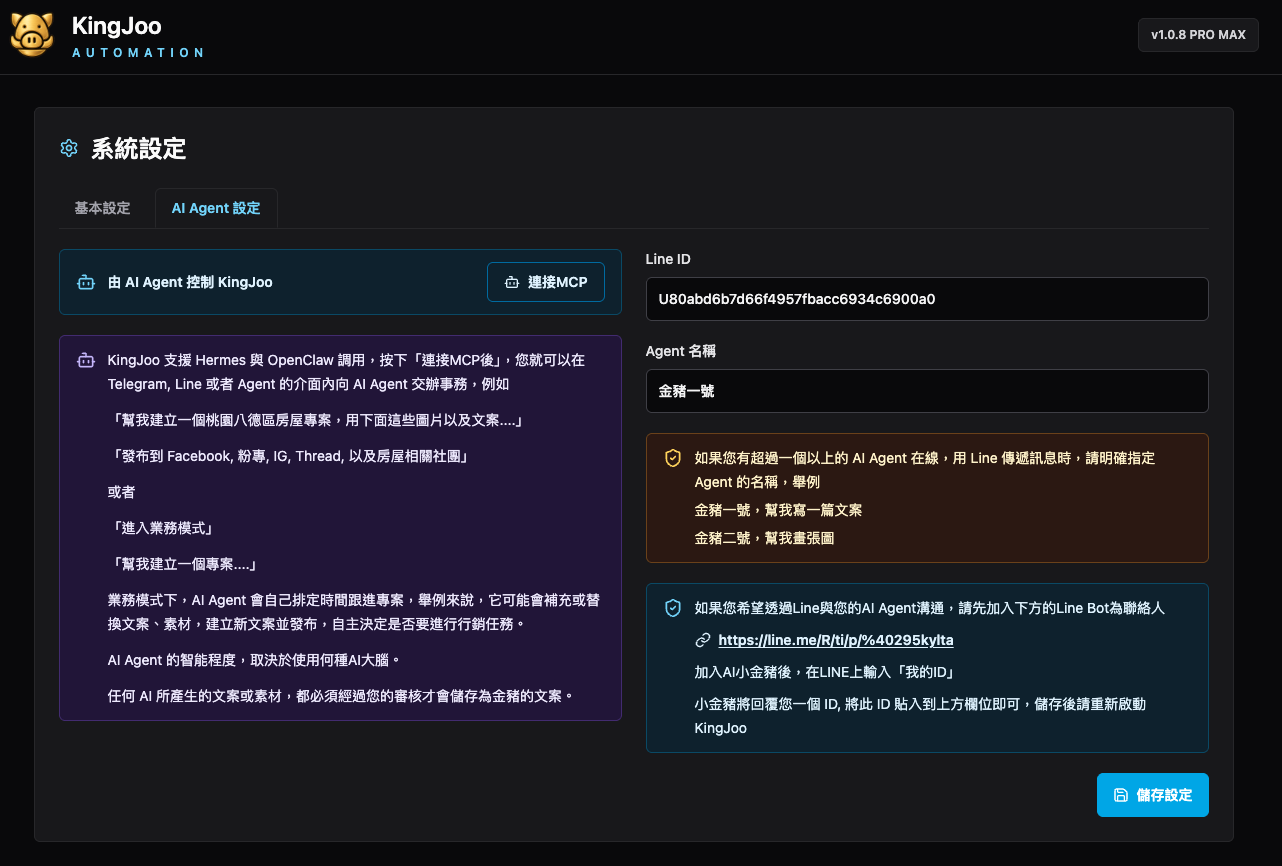Click the KingJoo brand name text
Viewport: 1282px width, 866px height.
(x=117, y=26)
